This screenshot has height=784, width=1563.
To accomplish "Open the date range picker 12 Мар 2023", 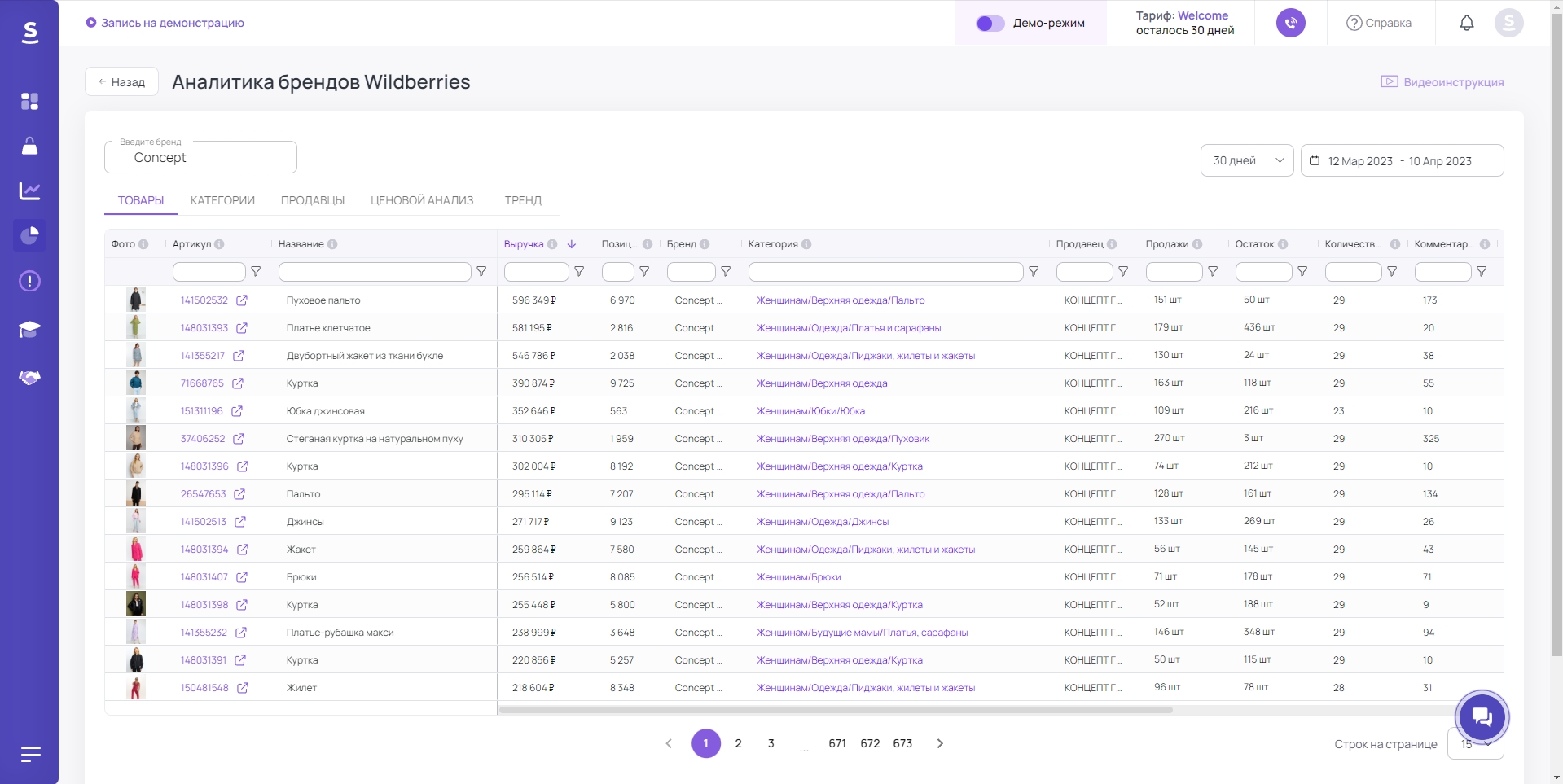I will 1402,160.
